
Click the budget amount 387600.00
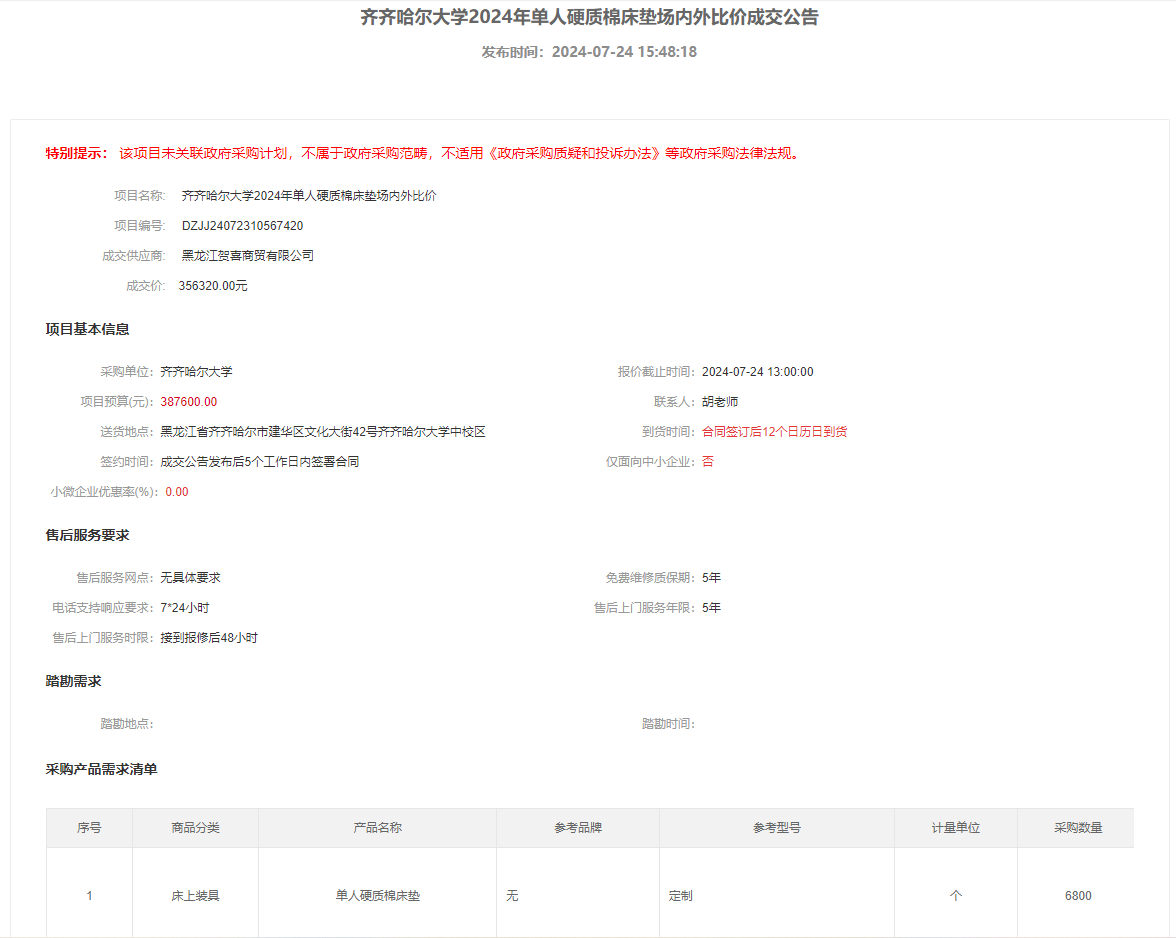[x=189, y=402]
